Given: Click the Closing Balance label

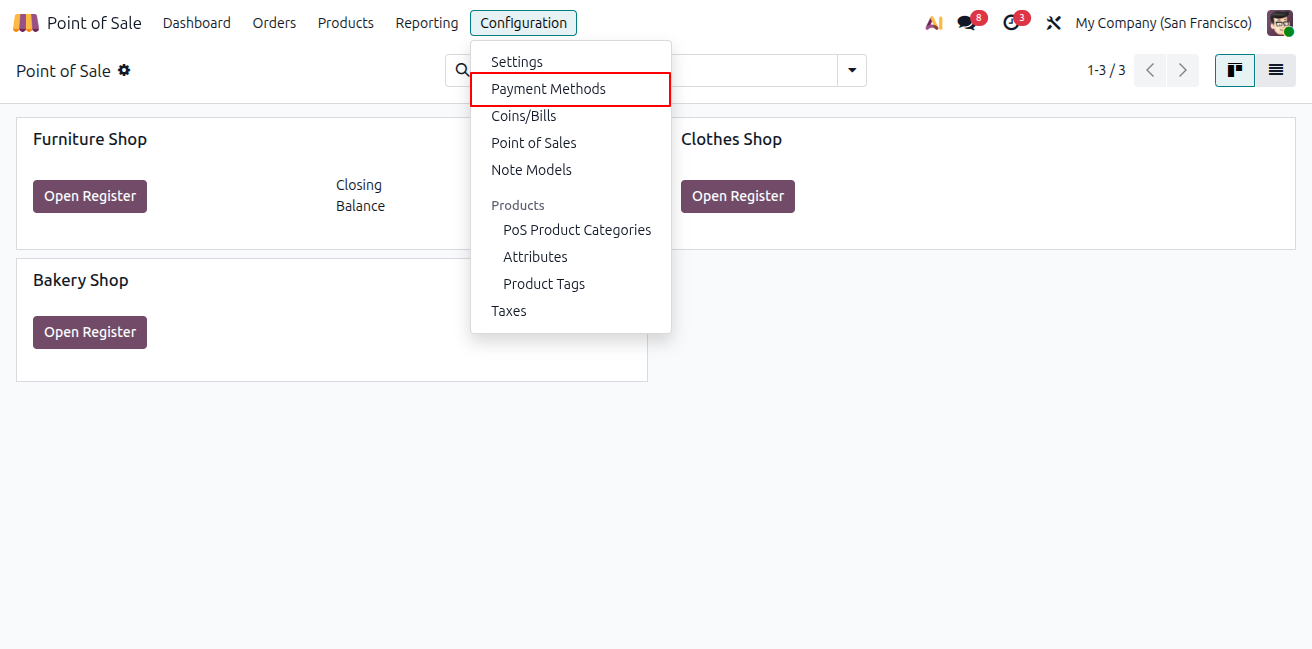Looking at the screenshot, I should (x=360, y=195).
